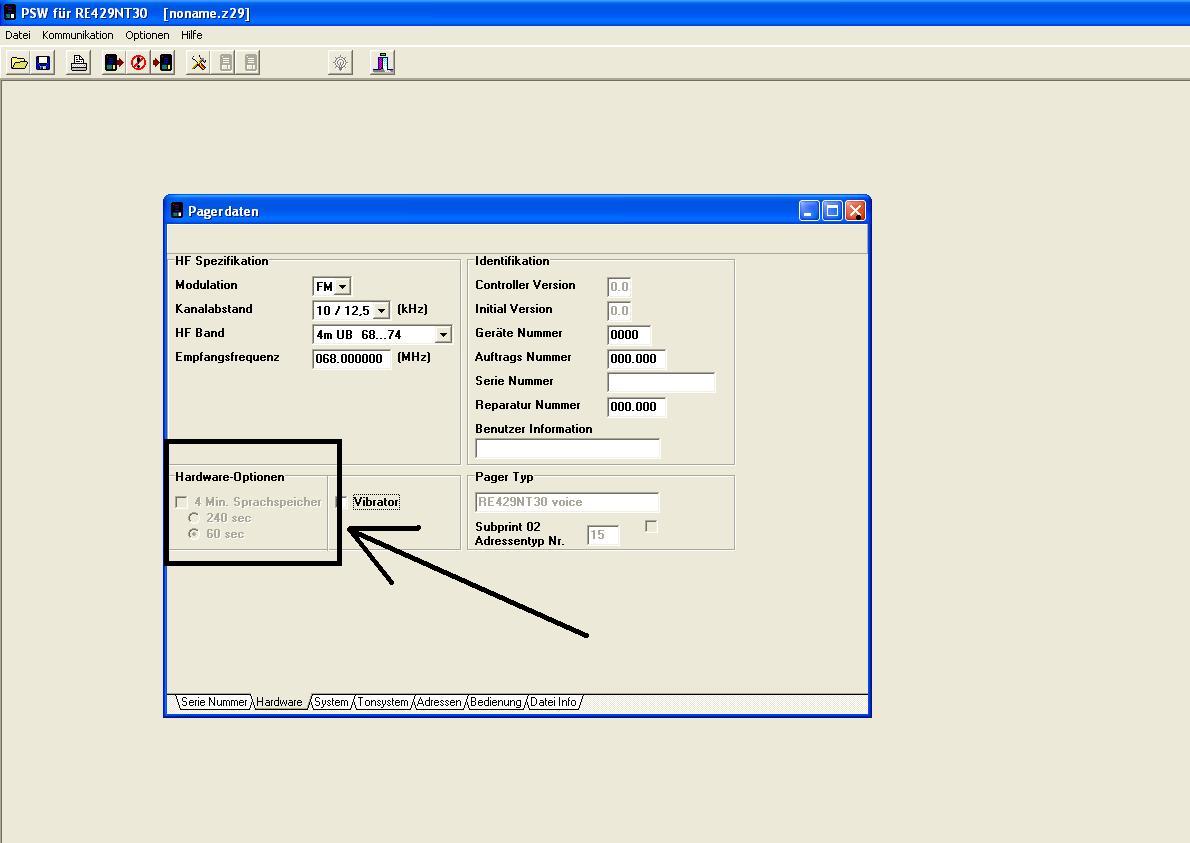The width and height of the screenshot is (1190, 843).
Task: Click the red prohibition stop icon
Action: (x=138, y=63)
